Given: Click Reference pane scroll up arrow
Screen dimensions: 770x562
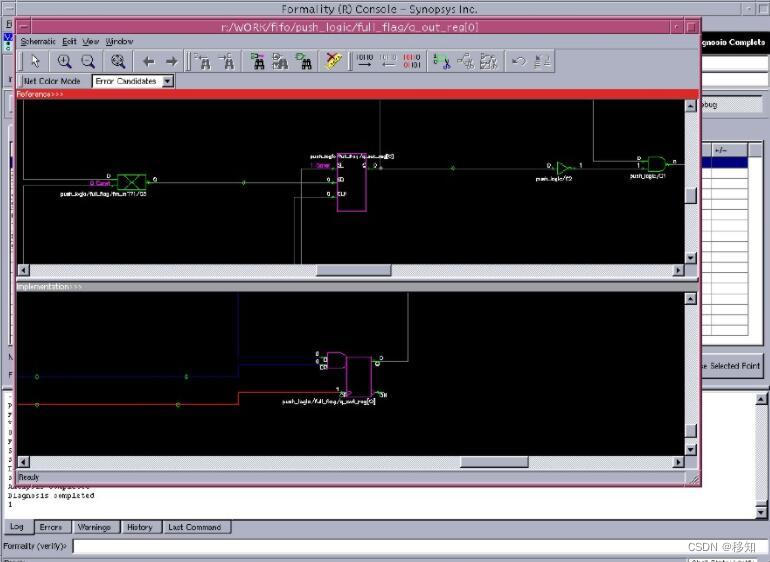Looking at the screenshot, I should pos(691,106).
